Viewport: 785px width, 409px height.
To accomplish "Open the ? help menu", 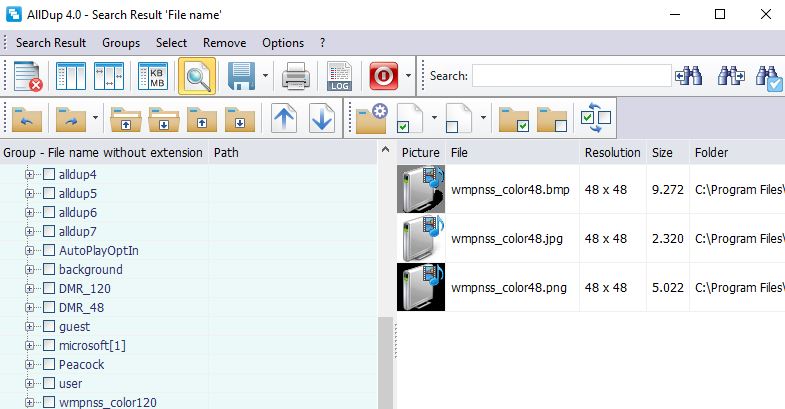I will point(322,43).
